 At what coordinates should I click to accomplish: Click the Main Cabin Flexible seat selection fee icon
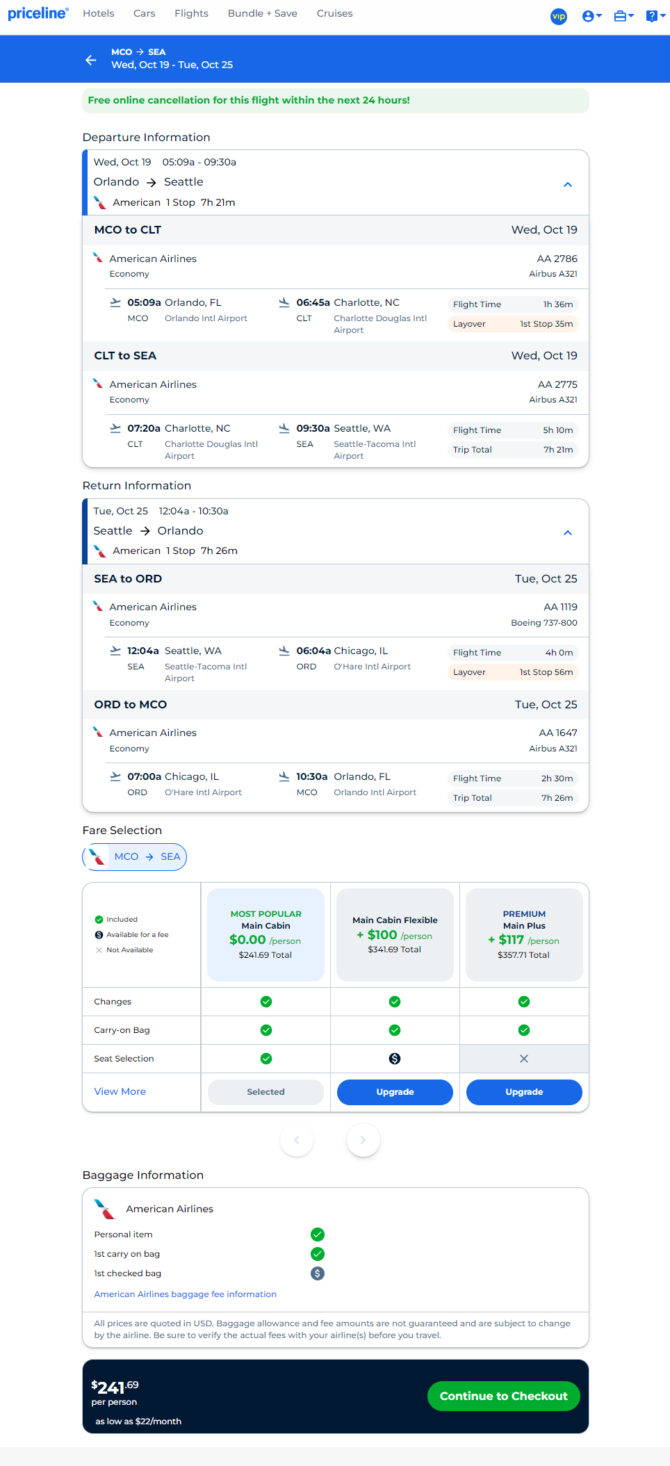coord(395,1058)
